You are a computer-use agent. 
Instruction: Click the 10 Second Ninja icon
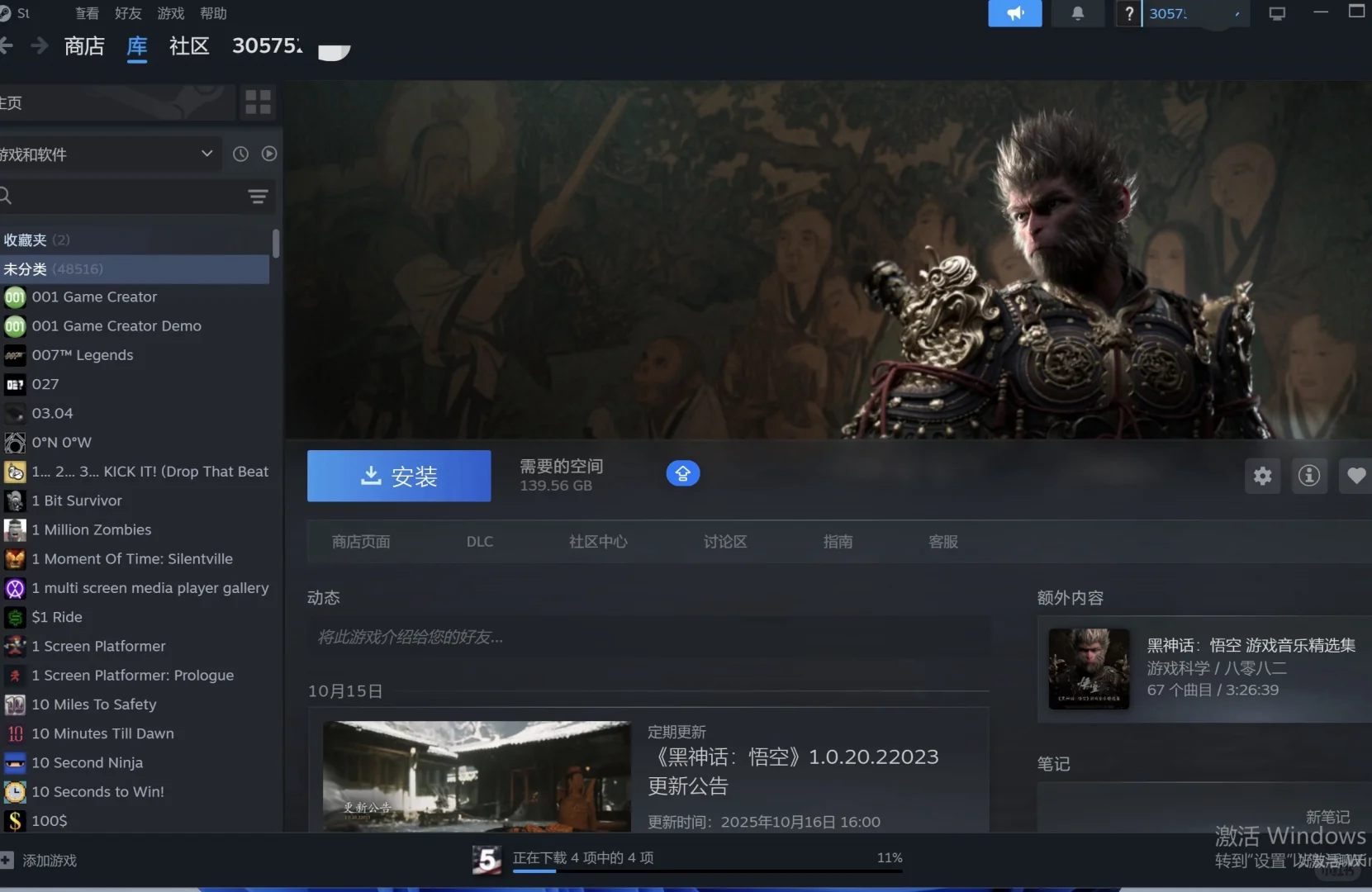tap(15, 762)
